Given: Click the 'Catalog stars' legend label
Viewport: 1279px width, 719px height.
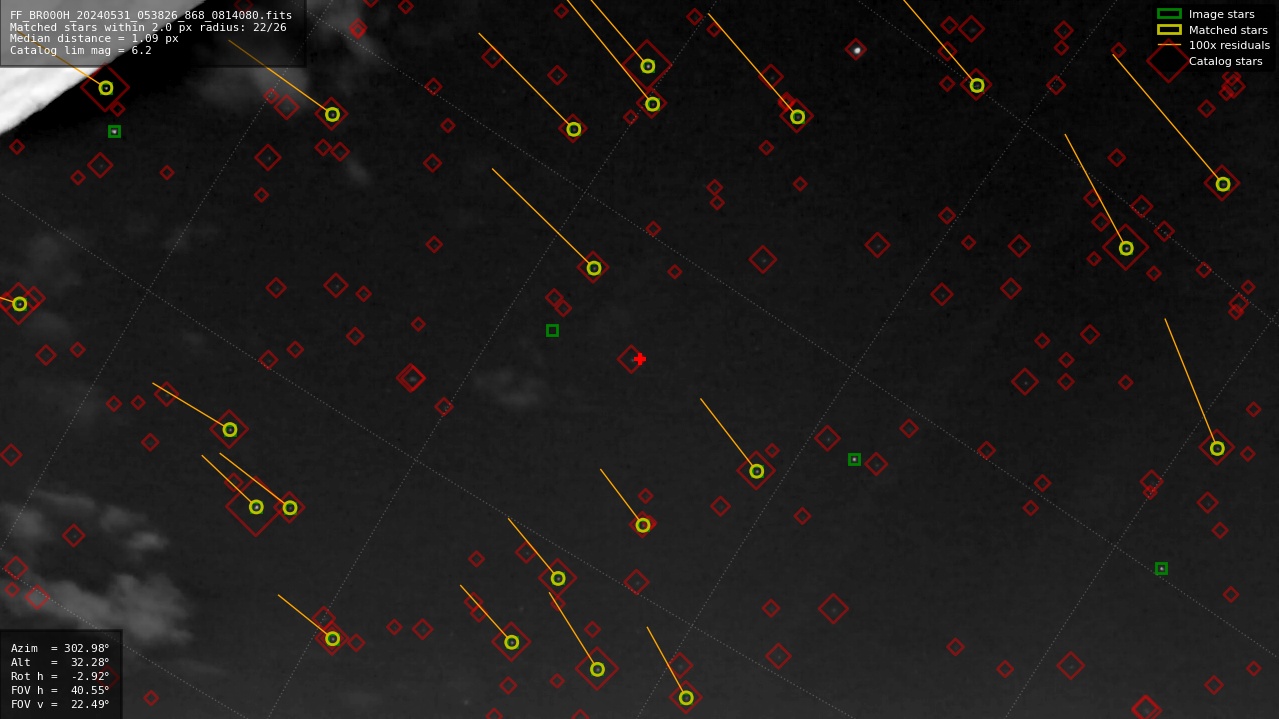Looking at the screenshot, I should [1225, 61].
